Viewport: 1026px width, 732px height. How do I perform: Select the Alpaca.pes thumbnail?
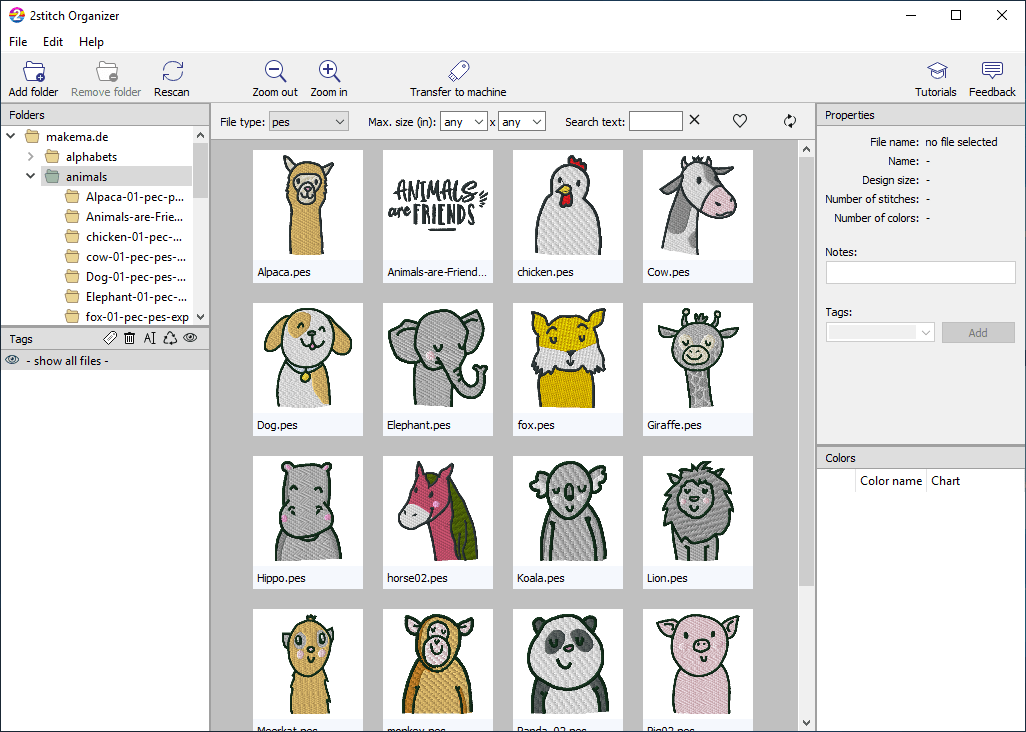(308, 217)
